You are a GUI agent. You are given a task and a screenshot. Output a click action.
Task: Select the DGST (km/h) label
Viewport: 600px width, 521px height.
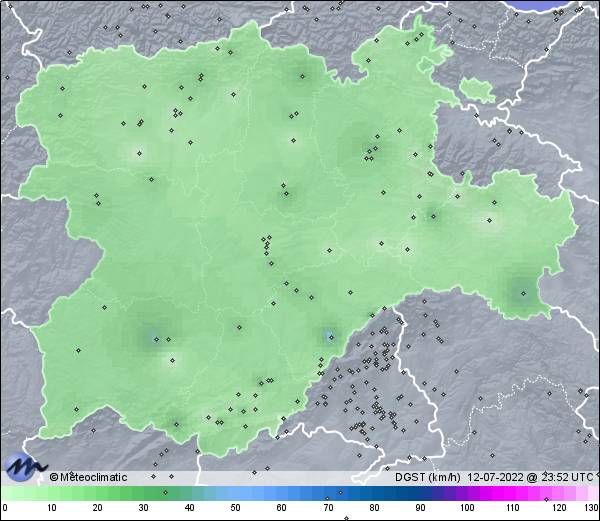427,477
